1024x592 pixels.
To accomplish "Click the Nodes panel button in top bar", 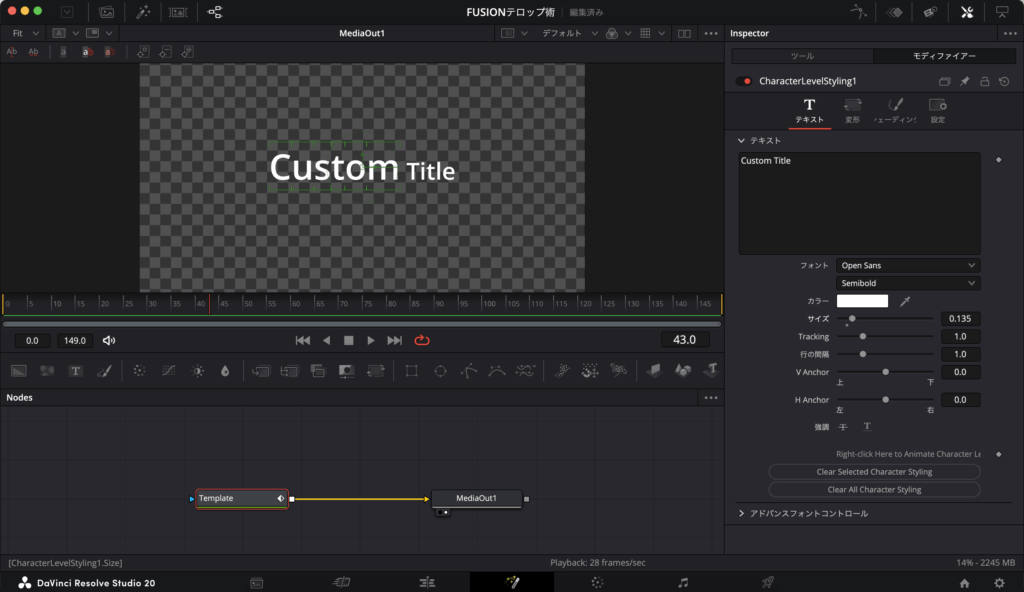I will point(215,12).
